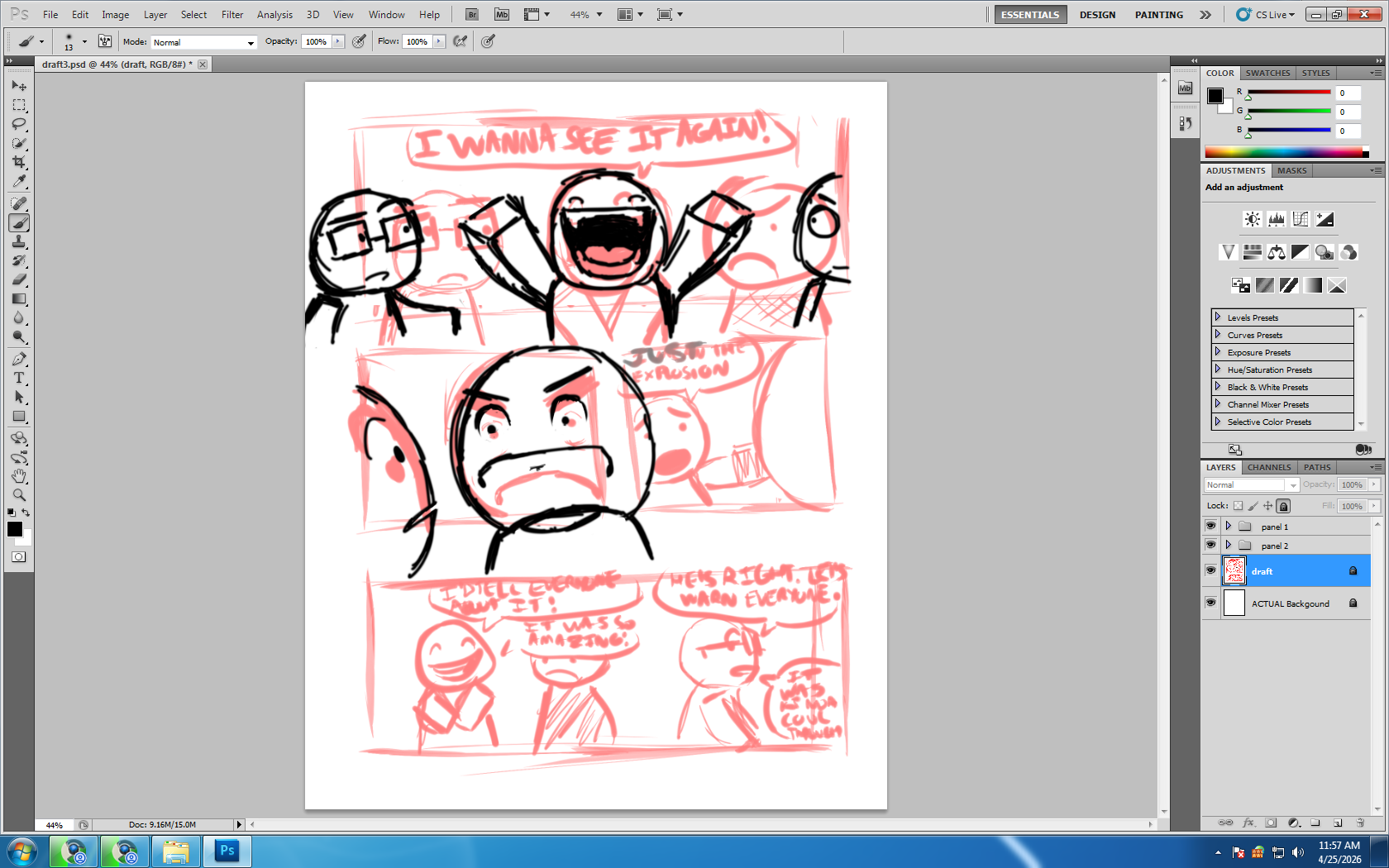Select the Crop tool

click(x=19, y=162)
